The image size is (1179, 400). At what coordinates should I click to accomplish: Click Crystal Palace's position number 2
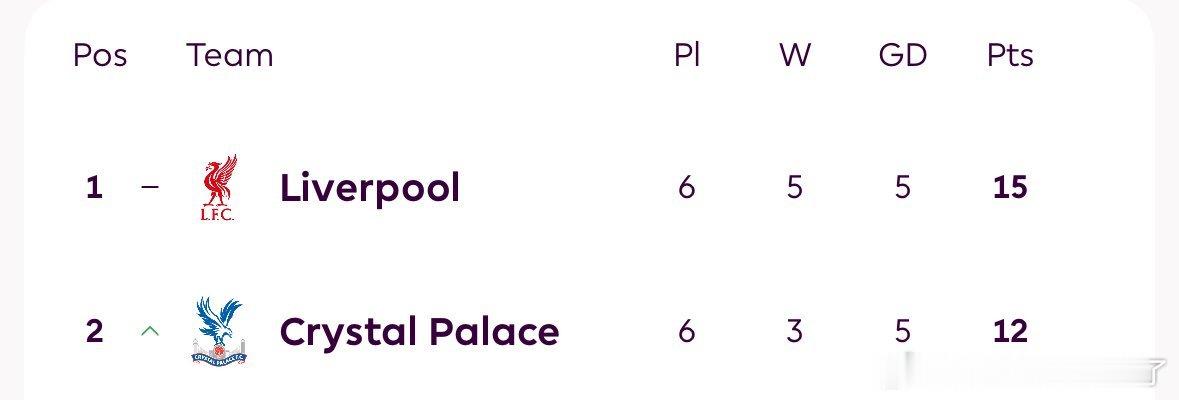pyautogui.click(x=94, y=331)
